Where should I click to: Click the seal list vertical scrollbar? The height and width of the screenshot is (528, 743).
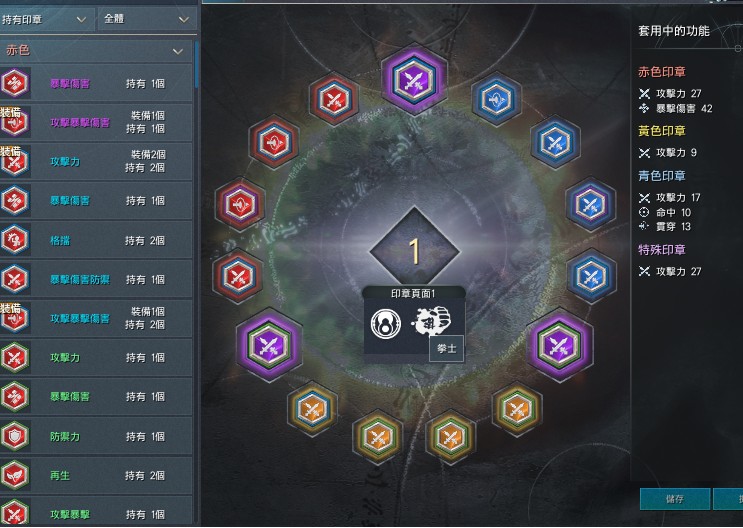[196, 65]
